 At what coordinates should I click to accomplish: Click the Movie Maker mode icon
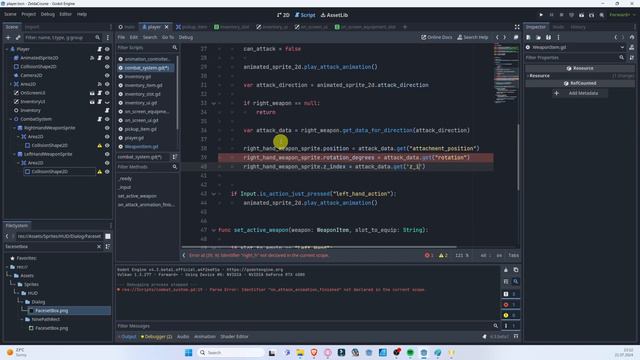[x=602, y=15]
